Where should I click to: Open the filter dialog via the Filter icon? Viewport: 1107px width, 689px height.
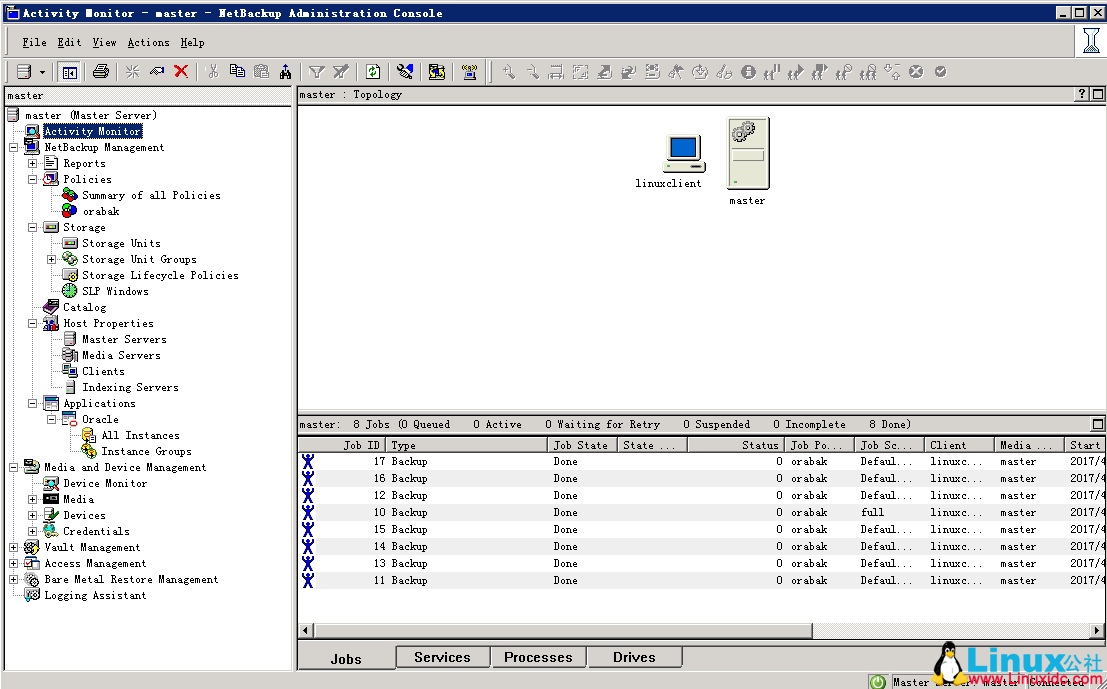click(x=316, y=71)
